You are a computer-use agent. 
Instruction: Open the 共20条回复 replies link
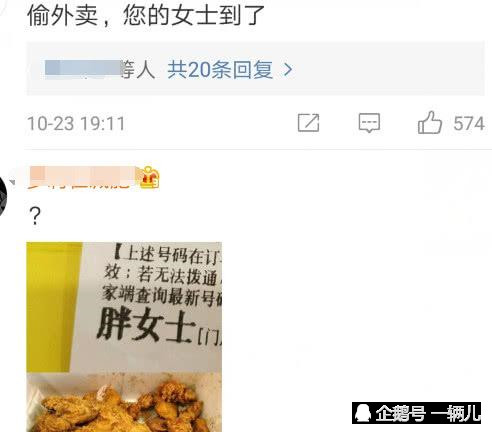[220, 70]
